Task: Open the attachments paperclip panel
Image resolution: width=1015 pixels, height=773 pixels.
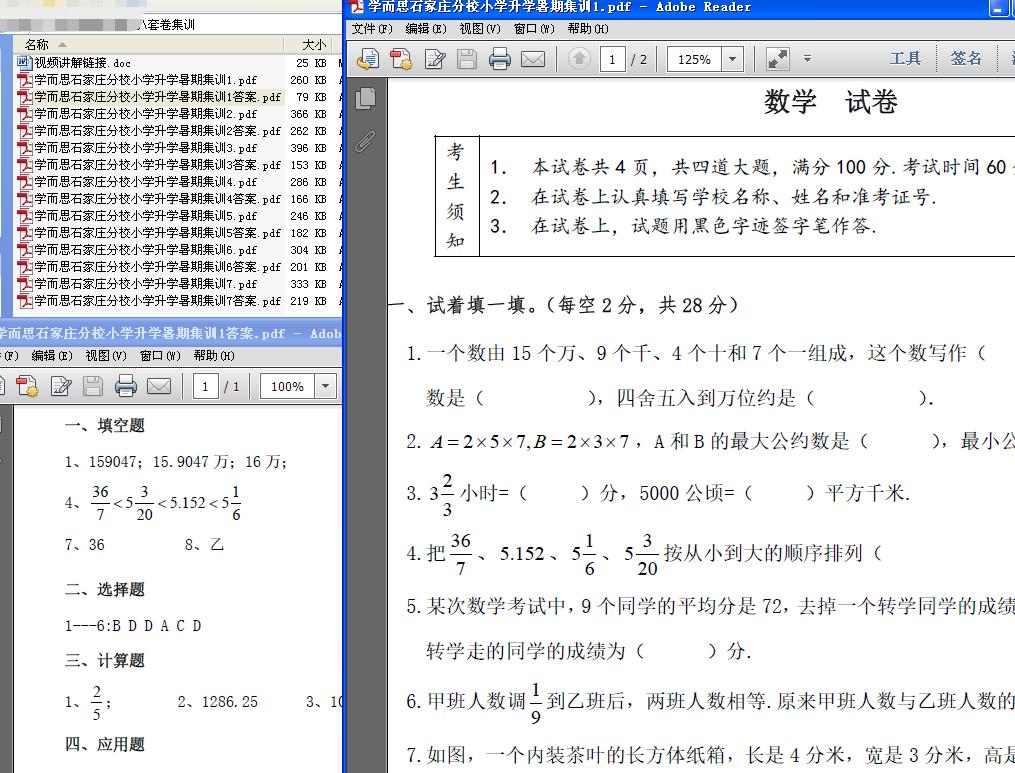Action: coord(365,141)
